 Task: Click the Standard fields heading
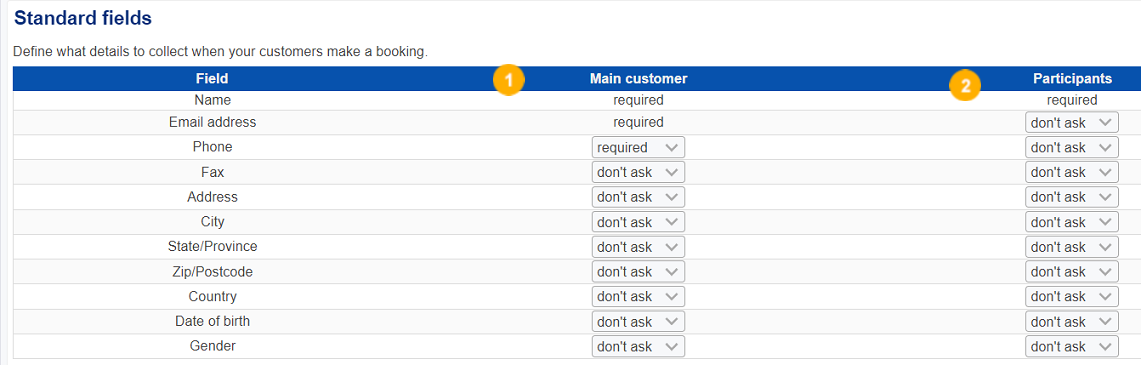pos(83,19)
